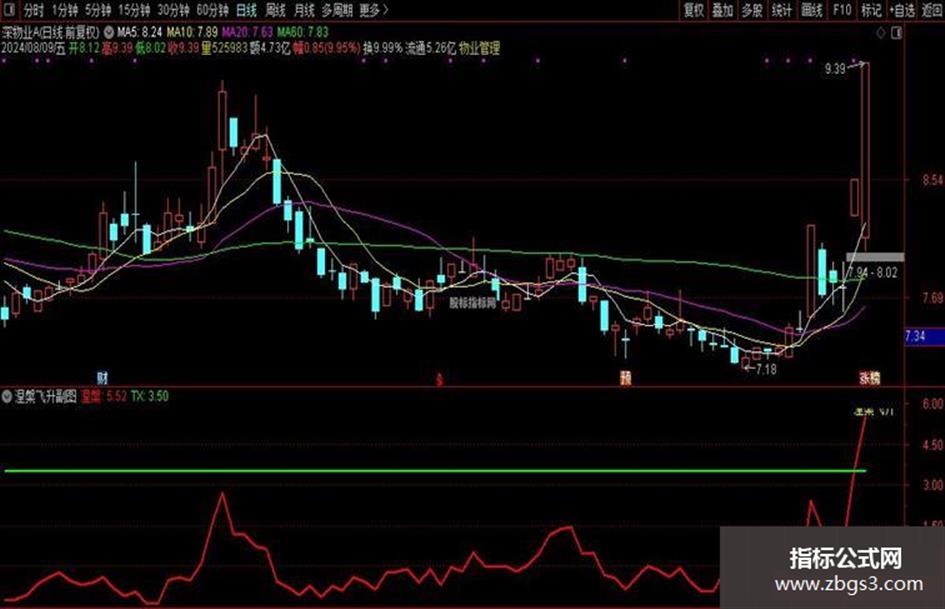Click the 复权 adjustment button
The image size is (945, 609).
(693, 10)
